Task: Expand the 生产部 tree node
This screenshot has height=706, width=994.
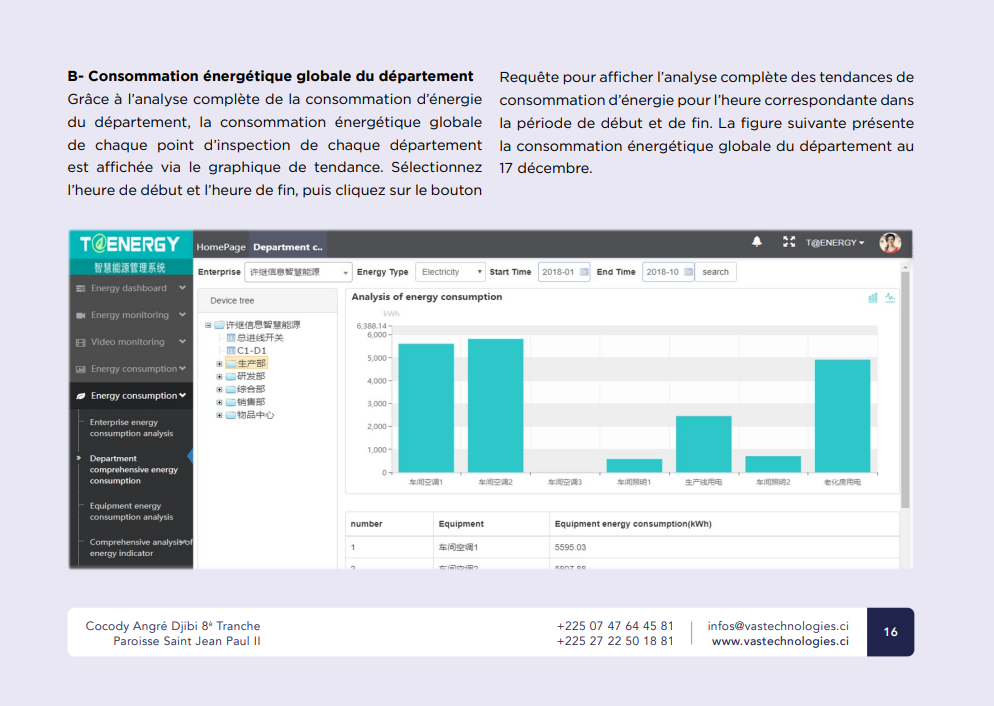Action: (x=219, y=364)
